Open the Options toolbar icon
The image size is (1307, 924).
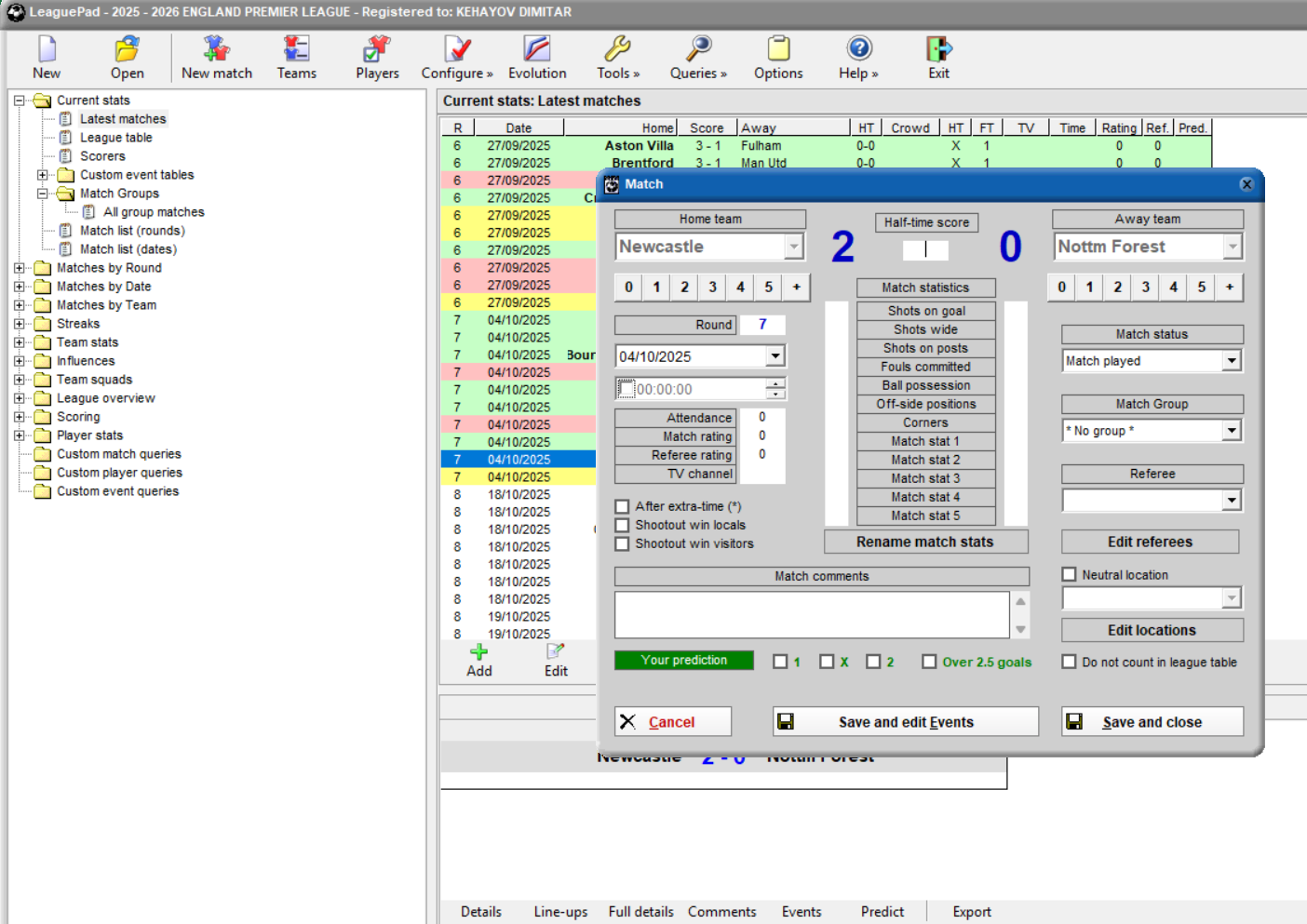778,56
